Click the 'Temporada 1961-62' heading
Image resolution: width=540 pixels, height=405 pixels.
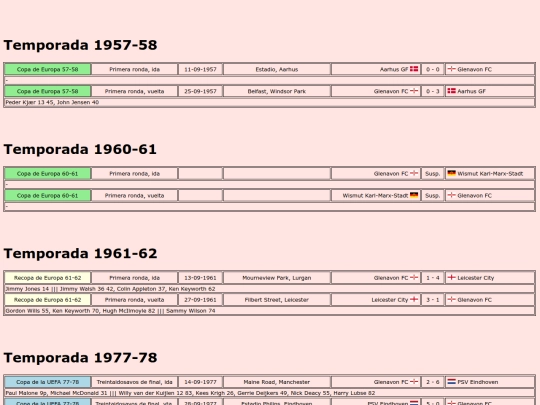point(80,253)
